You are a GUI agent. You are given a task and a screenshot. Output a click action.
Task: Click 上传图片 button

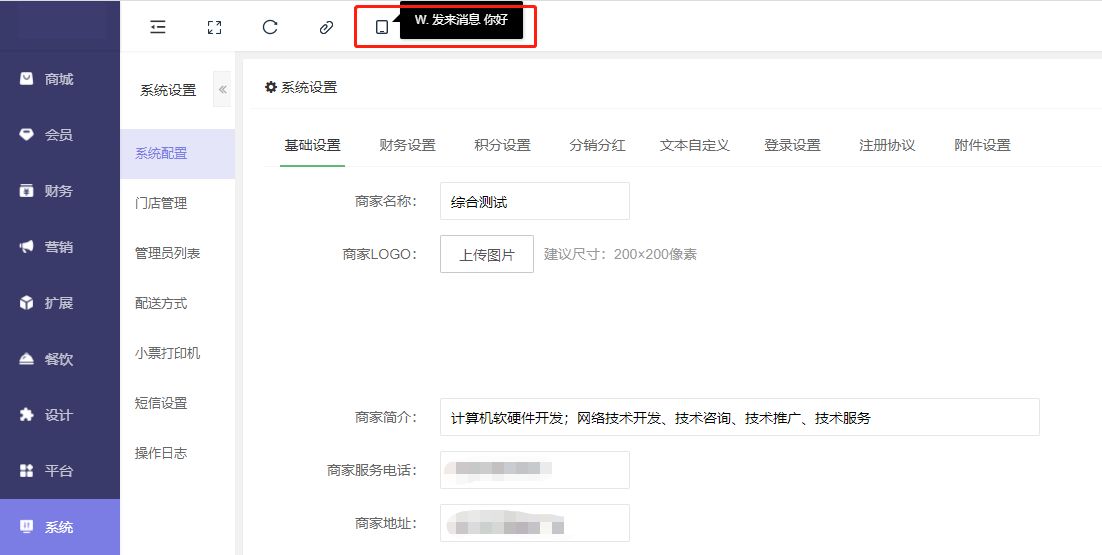[x=487, y=254]
